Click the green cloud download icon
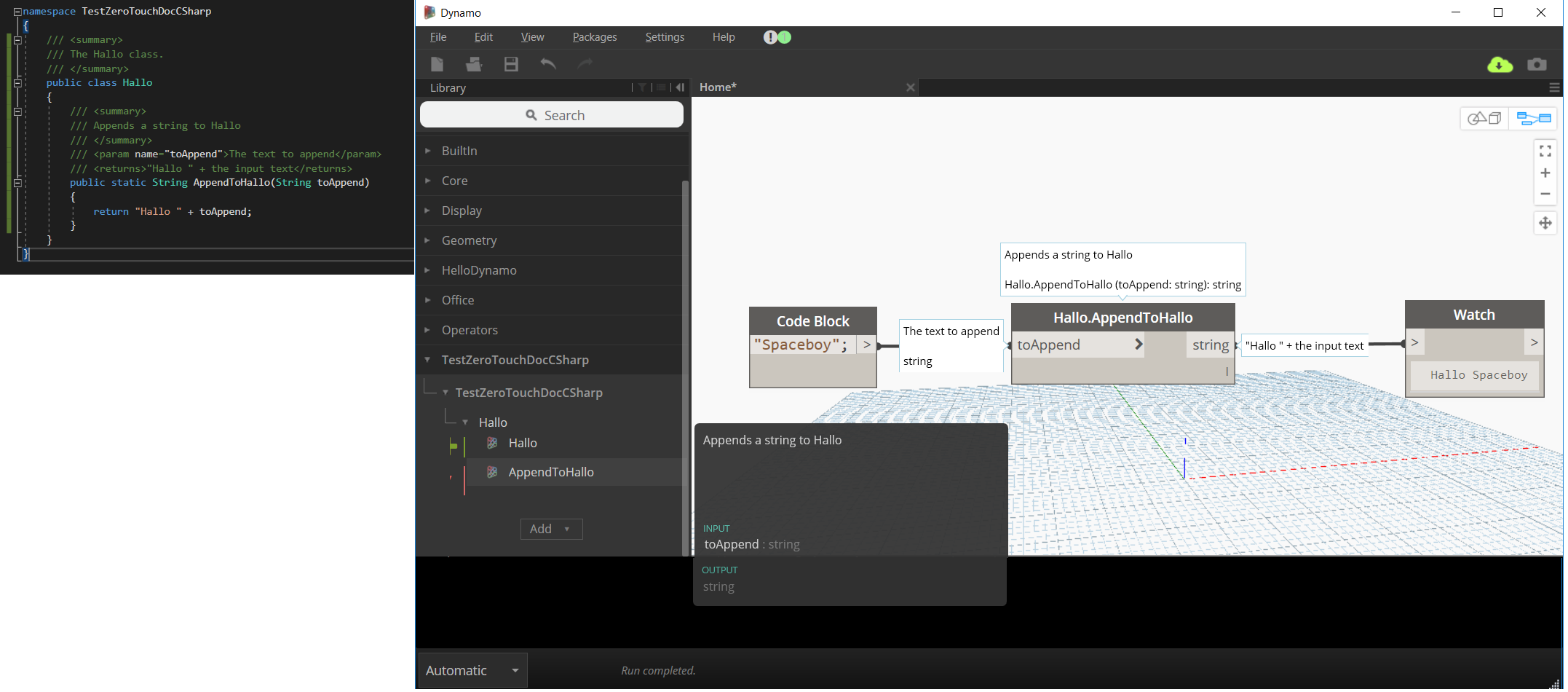1568x692 pixels. click(x=1500, y=65)
